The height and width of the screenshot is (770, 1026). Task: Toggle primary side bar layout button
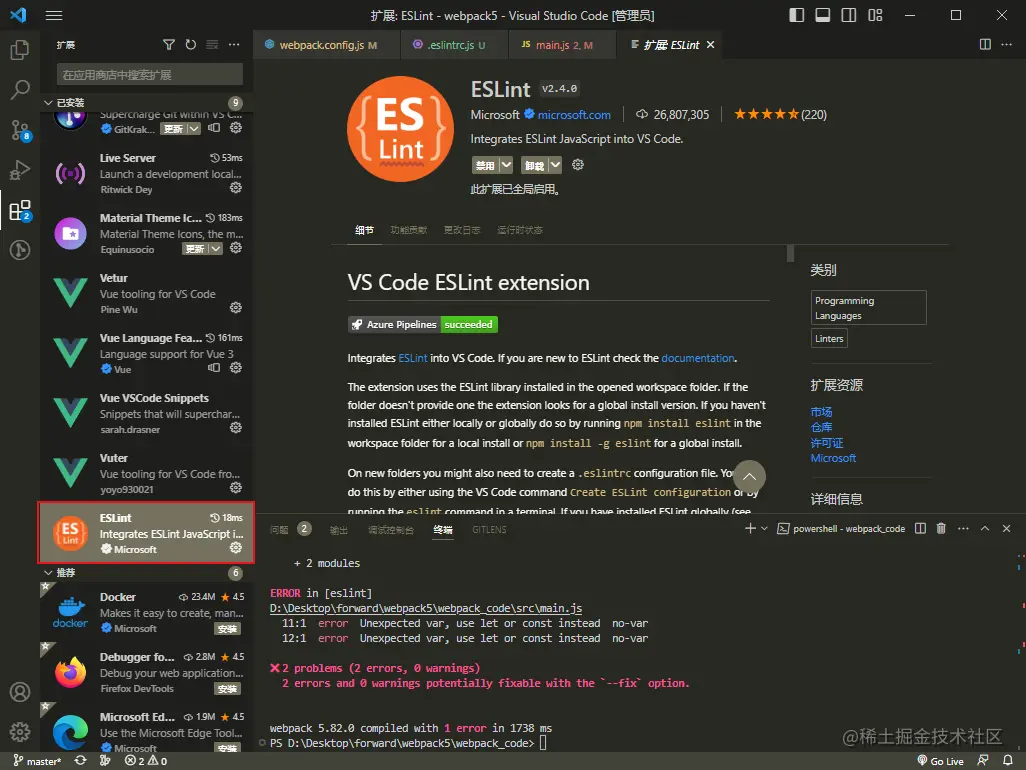coord(796,15)
